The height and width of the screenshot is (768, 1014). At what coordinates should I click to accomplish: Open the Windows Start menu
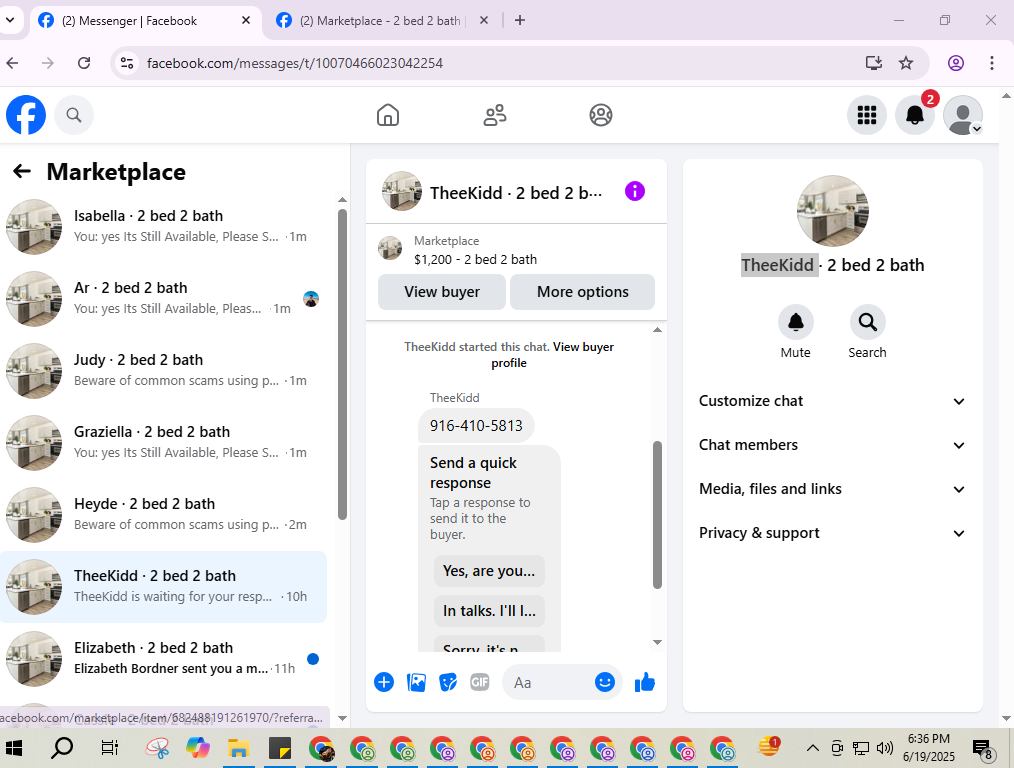point(14,749)
